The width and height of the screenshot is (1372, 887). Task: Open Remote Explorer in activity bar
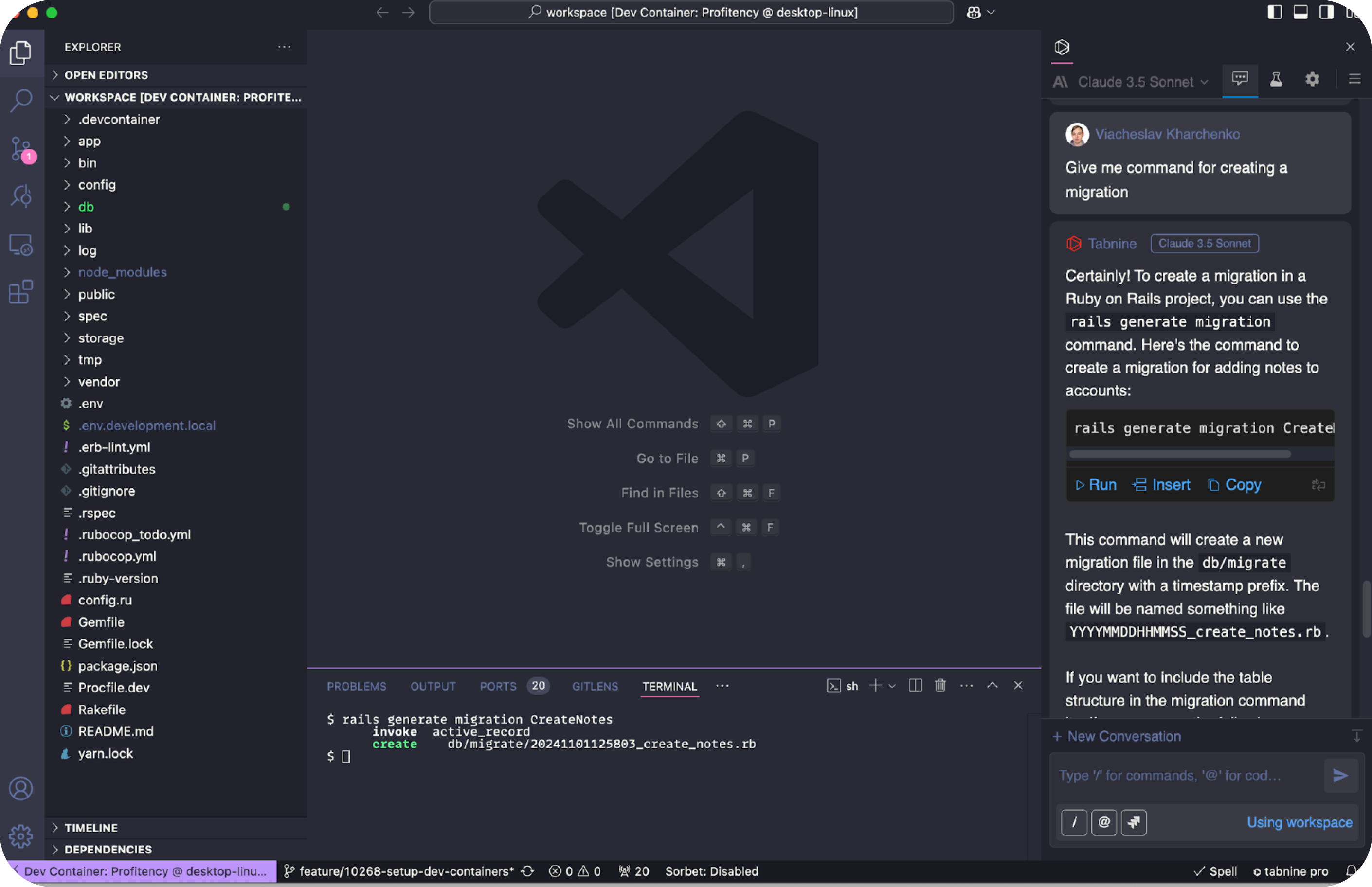click(x=21, y=244)
